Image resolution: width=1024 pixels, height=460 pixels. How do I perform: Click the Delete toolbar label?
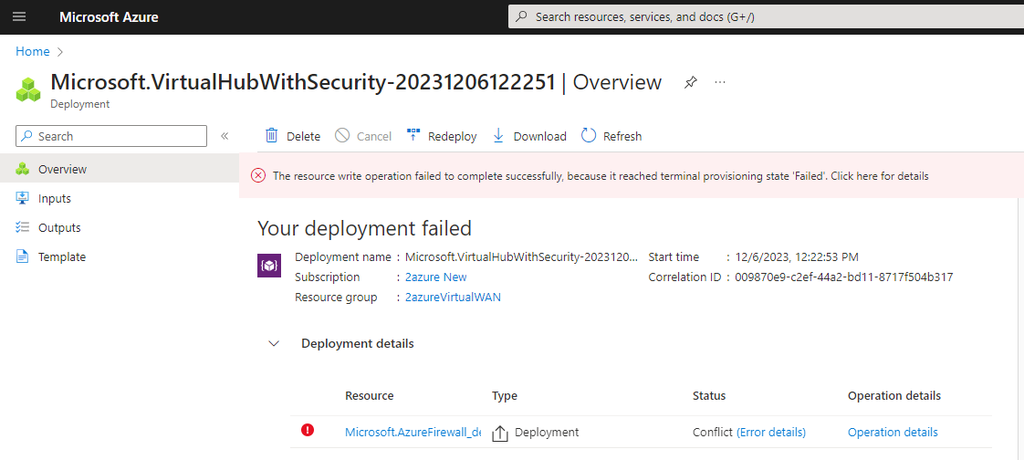tap(304, 137)
